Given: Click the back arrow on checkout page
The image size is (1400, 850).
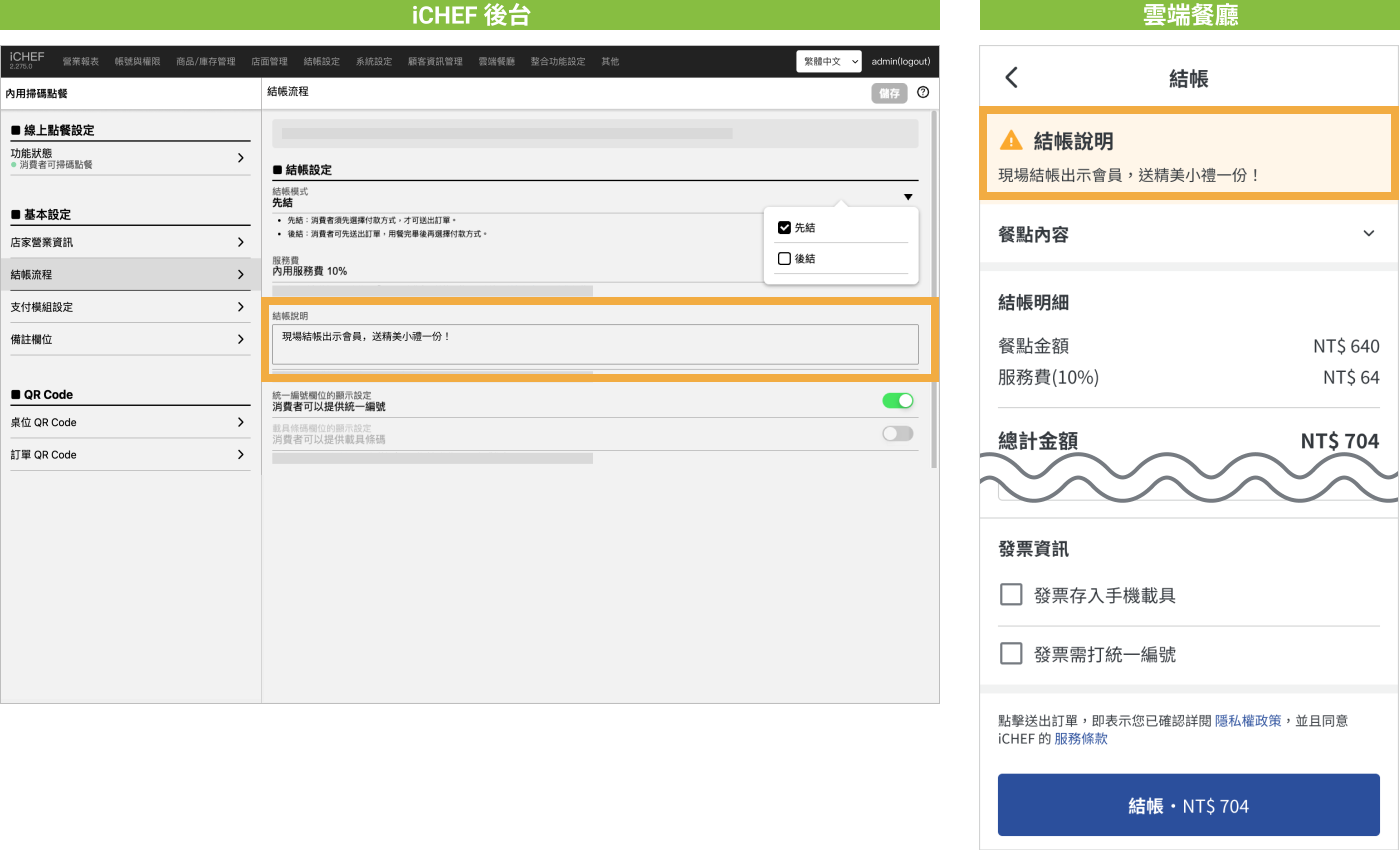Looking at the screenshot, I should pyautogui.click(x=1011, y=77).
